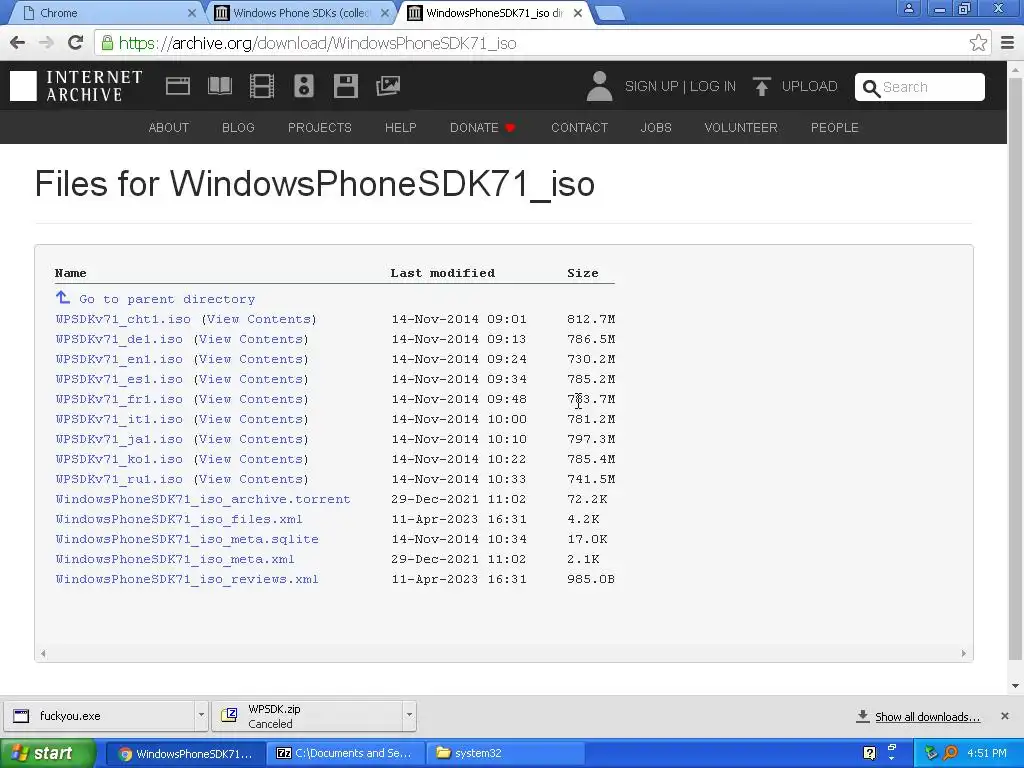Image resolution: width=1024 pixels, height=768 pixels.
Task: Open the CONTACT menu item
Action: pyautogui.click(x=579, y=127)
